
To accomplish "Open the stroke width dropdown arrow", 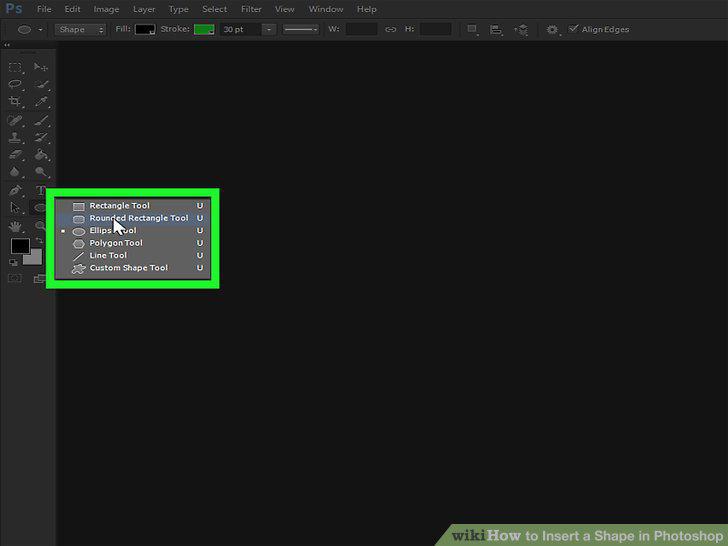I will (x=269, y=29).
